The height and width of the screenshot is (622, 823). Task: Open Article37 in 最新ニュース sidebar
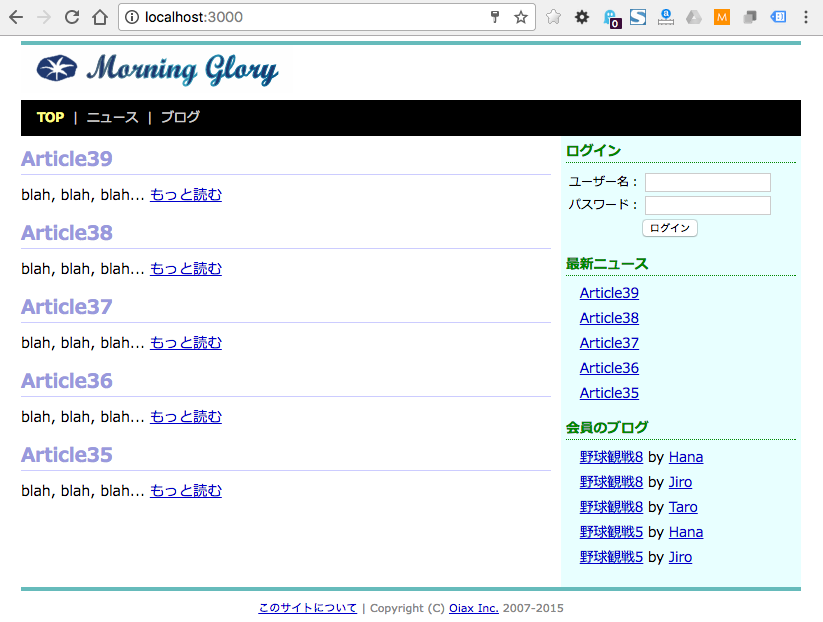click(x=609, y=343)
